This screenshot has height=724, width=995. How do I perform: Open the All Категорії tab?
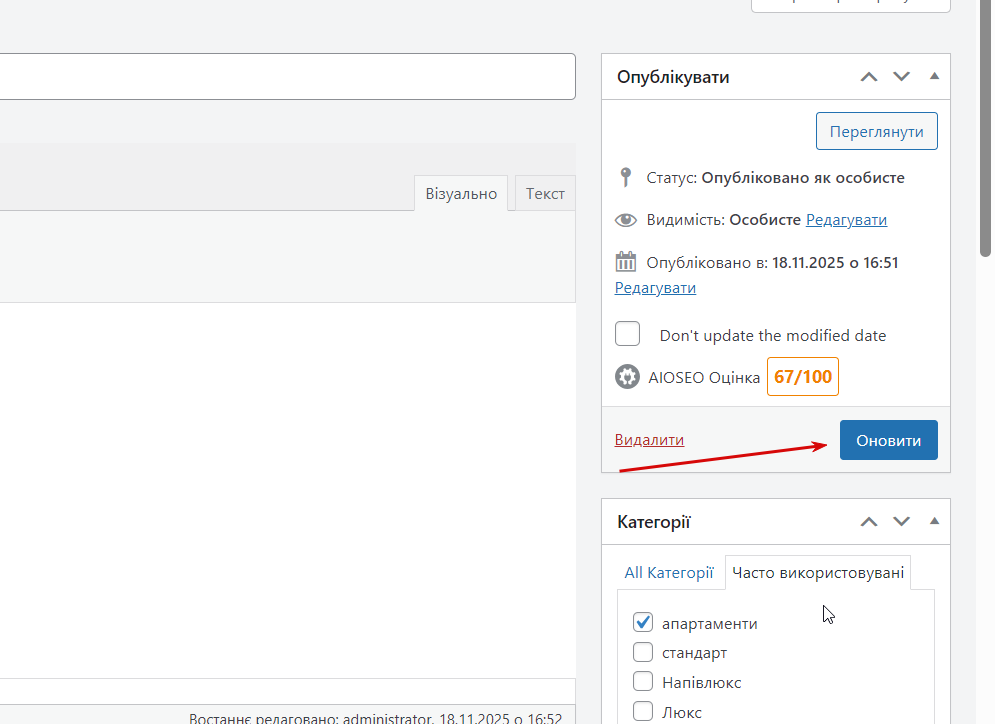(668, 573)
